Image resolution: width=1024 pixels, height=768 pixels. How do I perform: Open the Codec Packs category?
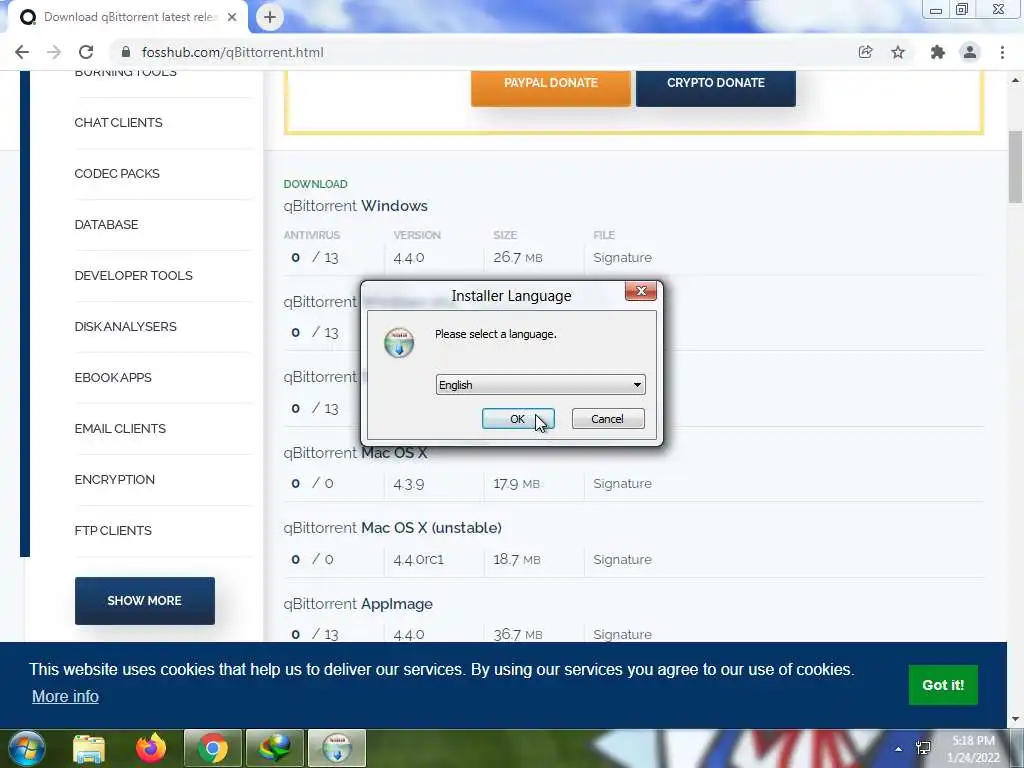click(117, 174)
